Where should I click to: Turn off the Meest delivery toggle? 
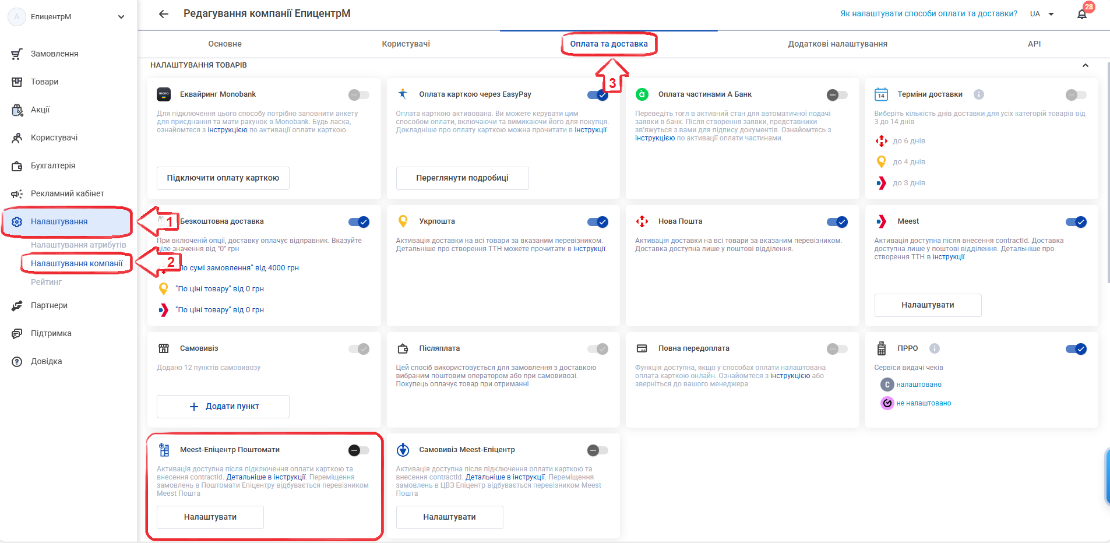click(1076, 222)
